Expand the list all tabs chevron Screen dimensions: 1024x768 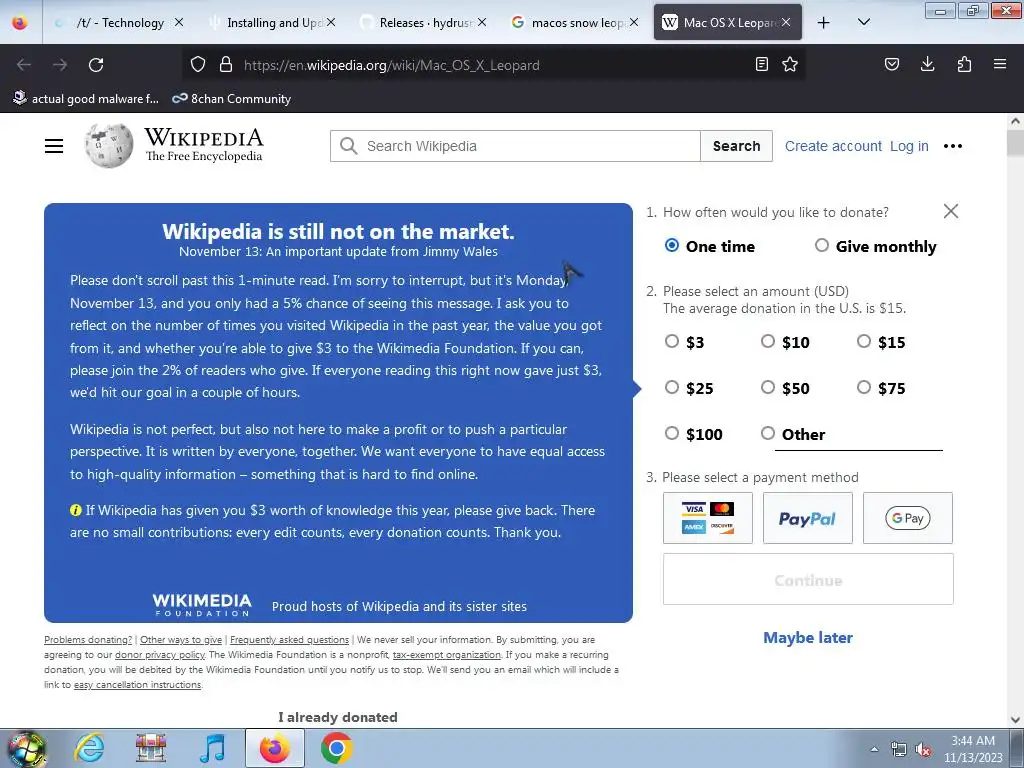pos(863,22)
